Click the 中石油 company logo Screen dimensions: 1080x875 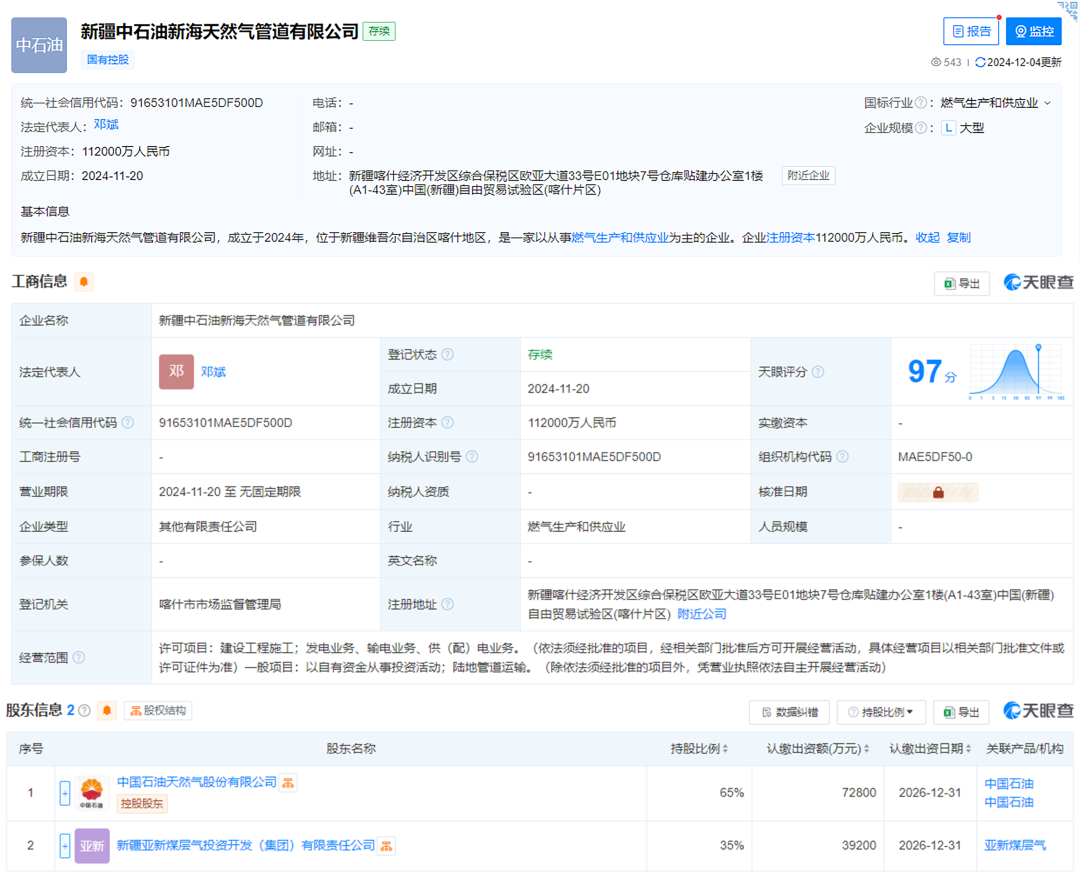(39, 45)
